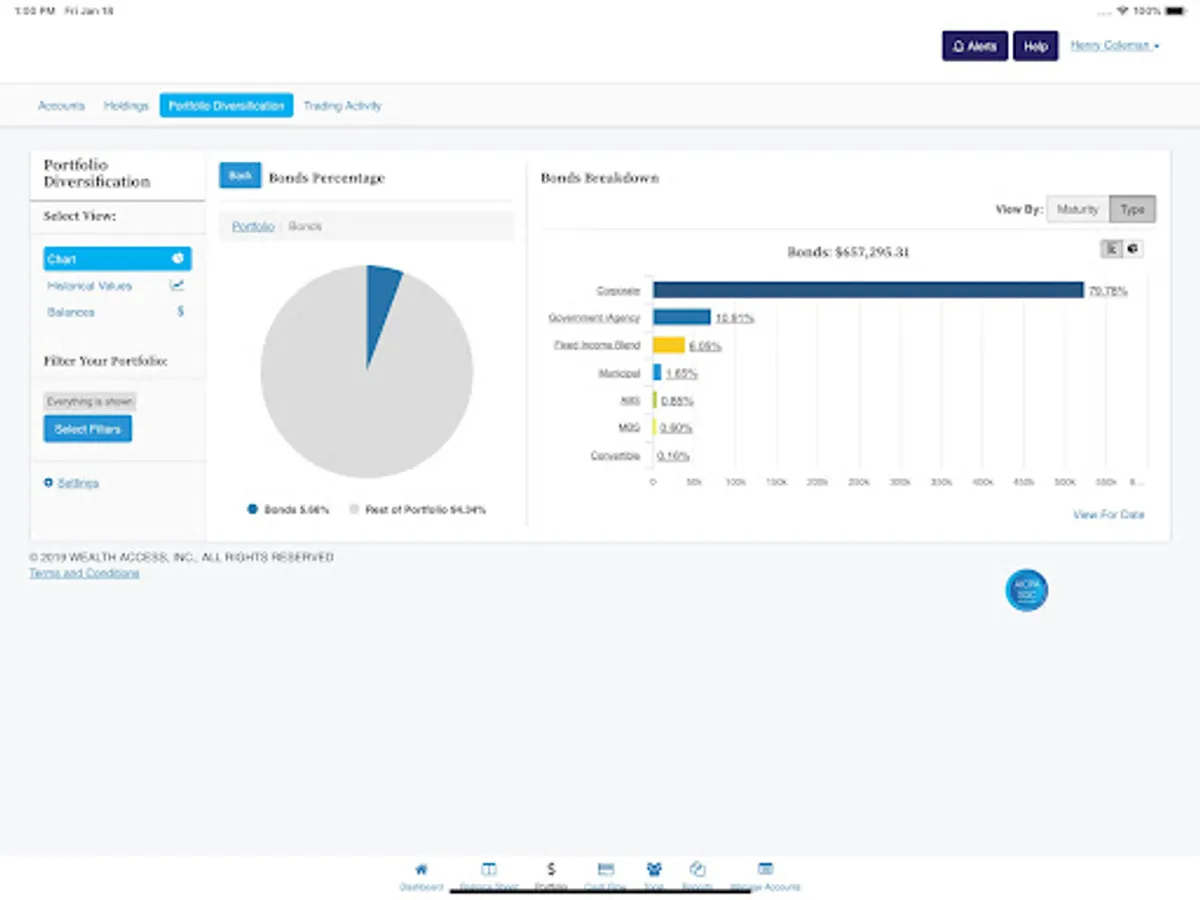
Task: Click the Corporate bar in Bonds Breakdown
Action: coord(870,290)
